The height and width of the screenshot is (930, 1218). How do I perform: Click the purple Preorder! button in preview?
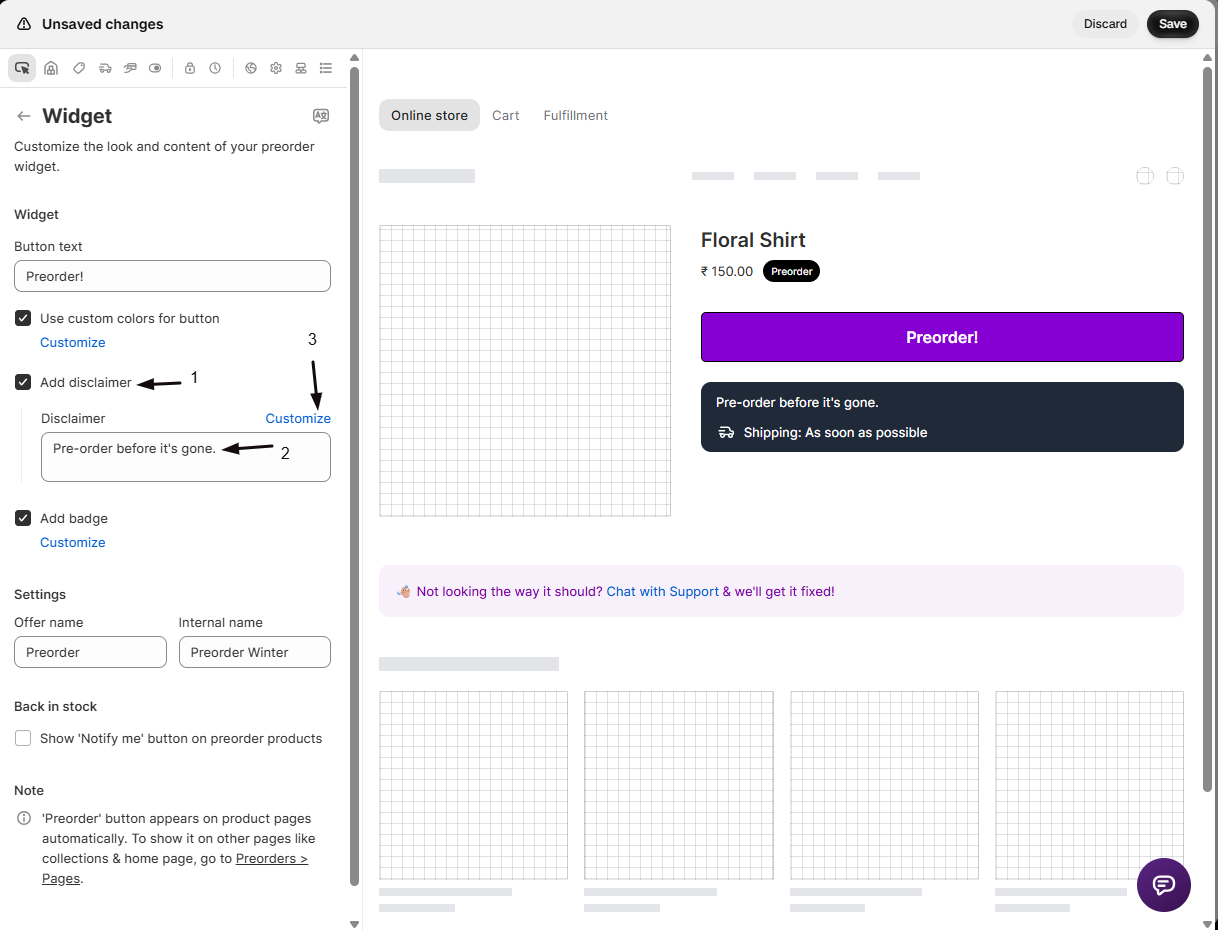pyautogui.click(x=942, y=337)
